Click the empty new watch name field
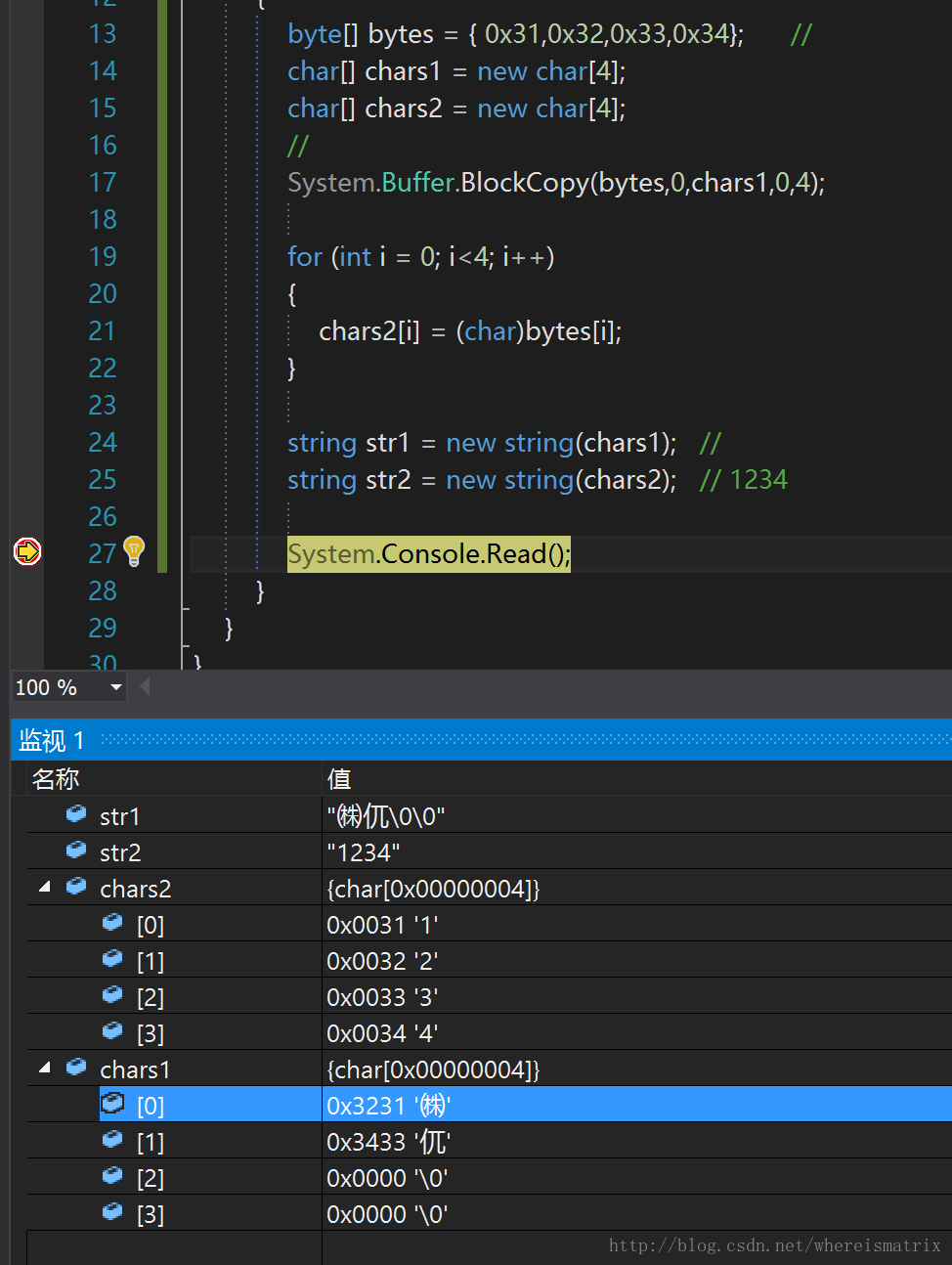This screenshot has width=952, height=1265. [x=175, y=1247]
